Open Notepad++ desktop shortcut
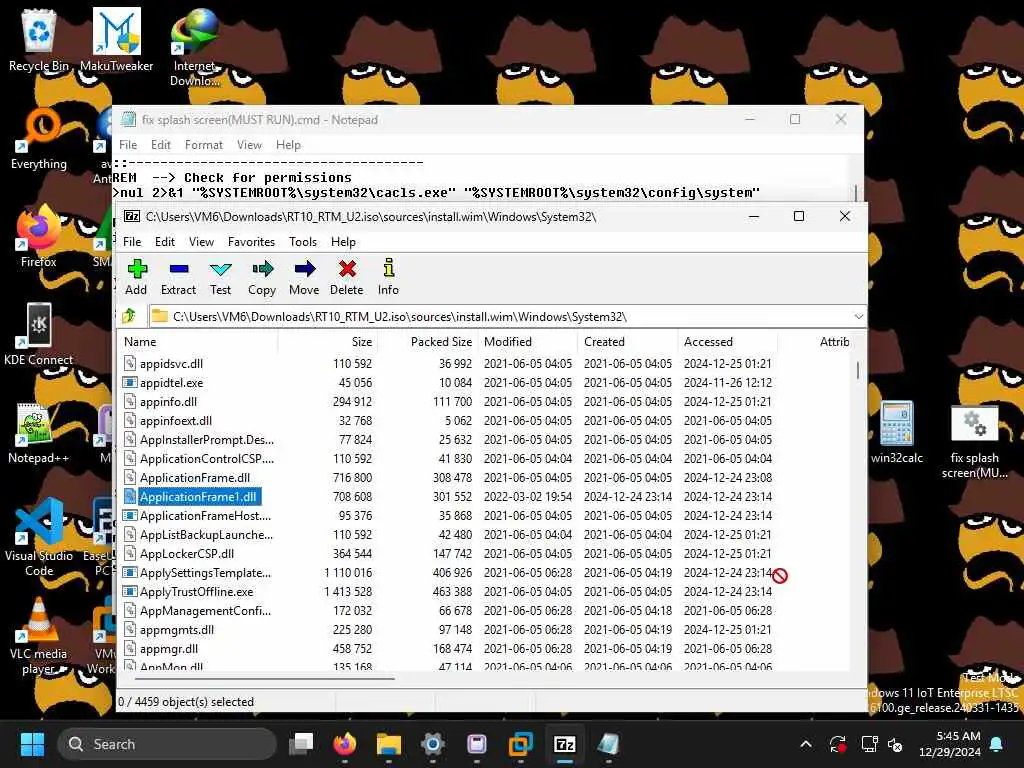Viewport: 1024px width, 768px height. (x=39, y=433)
